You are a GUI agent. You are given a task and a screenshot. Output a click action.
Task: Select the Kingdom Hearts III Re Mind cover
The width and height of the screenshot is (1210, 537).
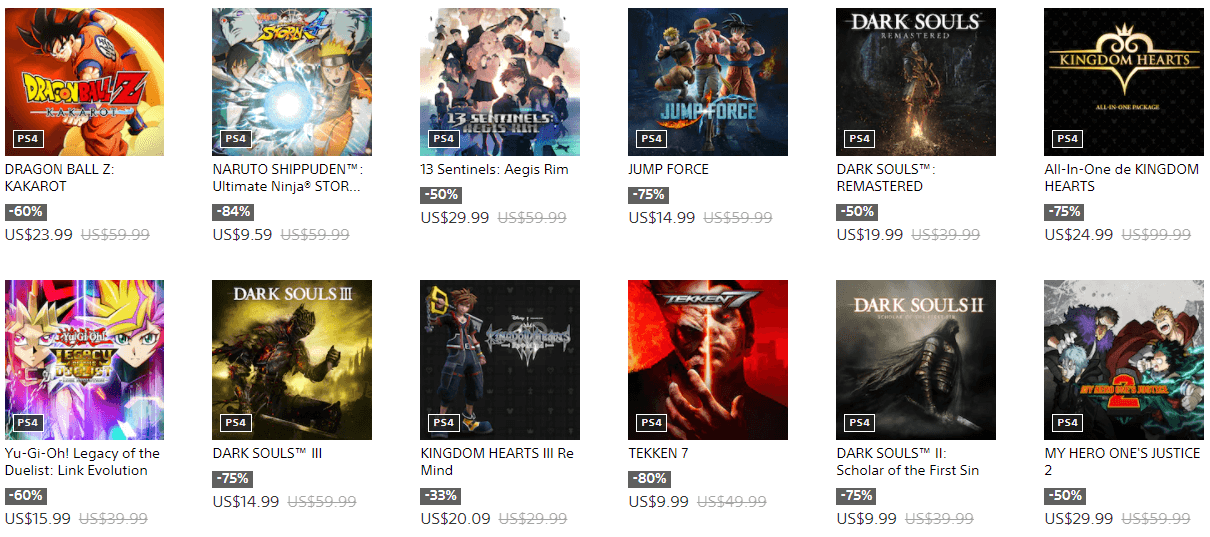(500, 360)
